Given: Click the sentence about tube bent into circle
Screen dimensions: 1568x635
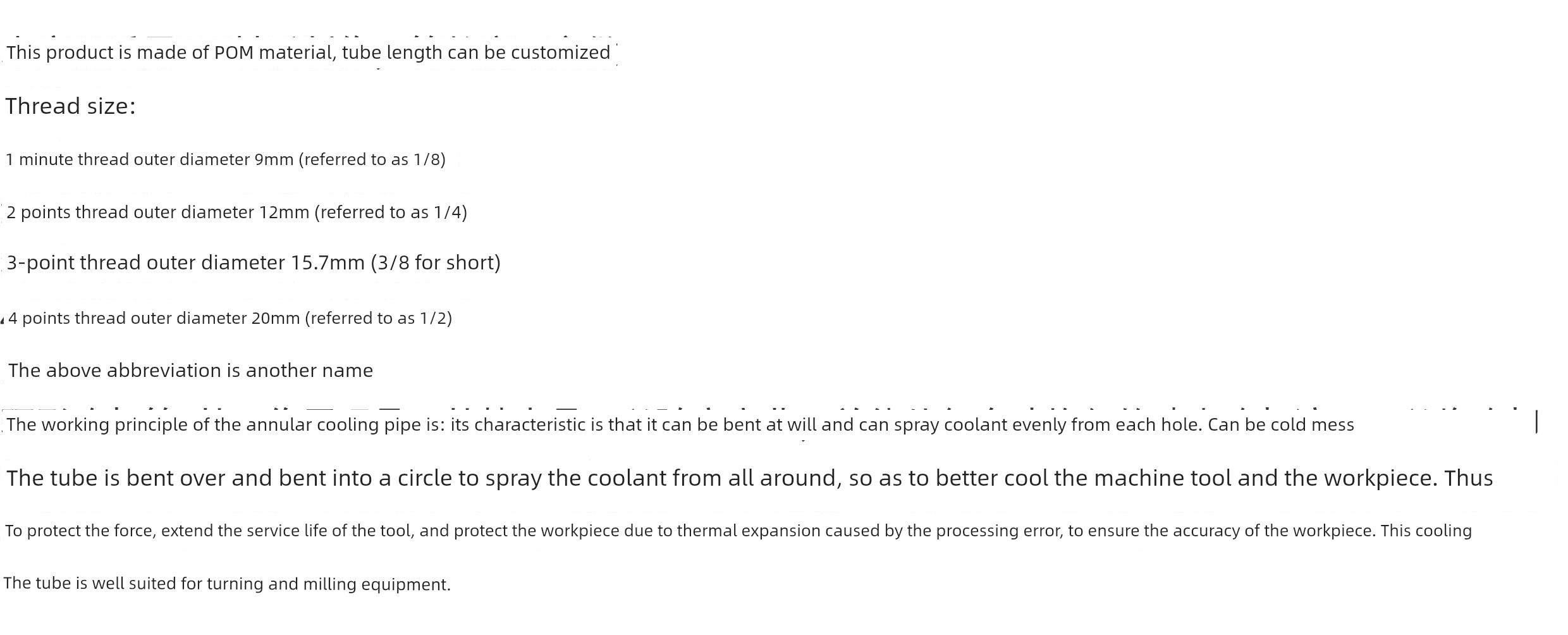Looking at the screenshot, I should pyautogui.click(x=750, y=478).
